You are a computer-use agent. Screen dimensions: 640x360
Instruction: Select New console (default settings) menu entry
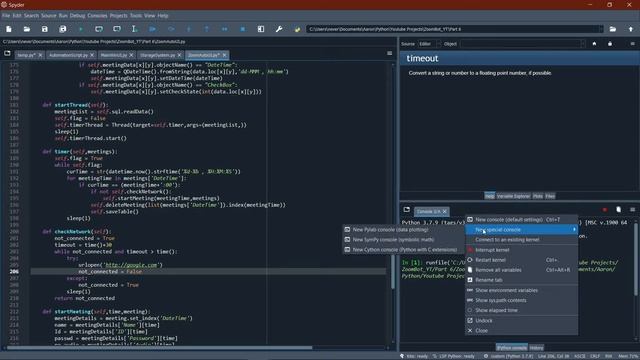(521, 220)
